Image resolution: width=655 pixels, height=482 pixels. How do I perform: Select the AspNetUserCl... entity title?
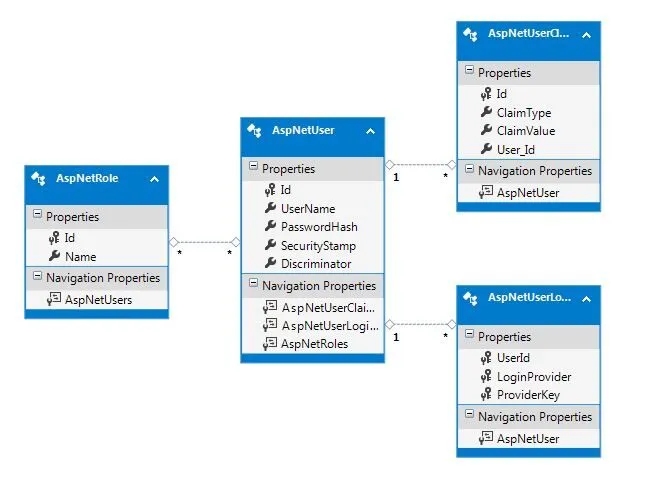(x=528, y=33)
